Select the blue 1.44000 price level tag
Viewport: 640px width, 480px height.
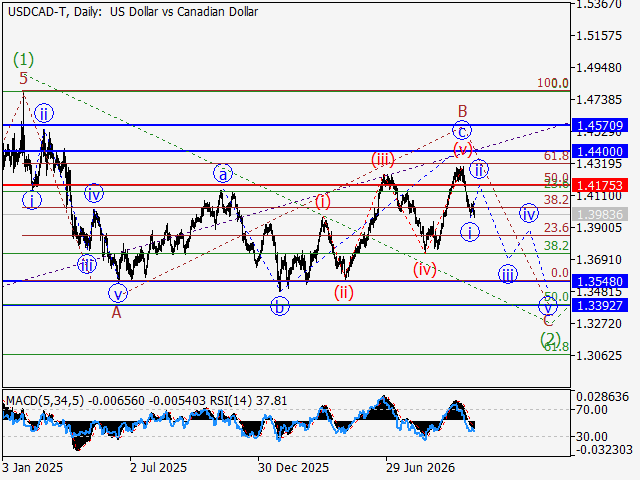[x=600, y=151]
